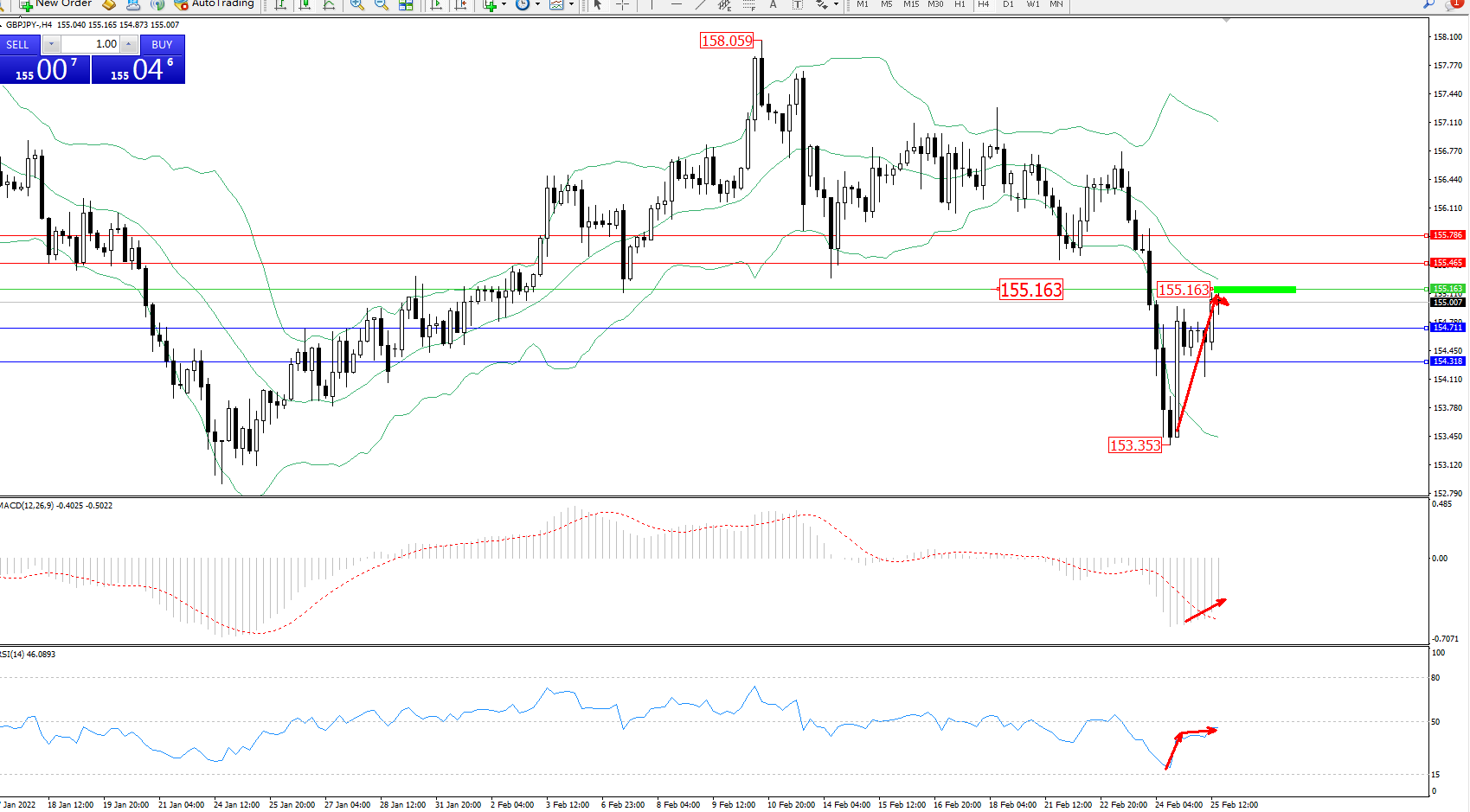Expand the periodicity clock dropdown
The height and width of the screenshot is (812, 1470).
[x=537, y=5]
